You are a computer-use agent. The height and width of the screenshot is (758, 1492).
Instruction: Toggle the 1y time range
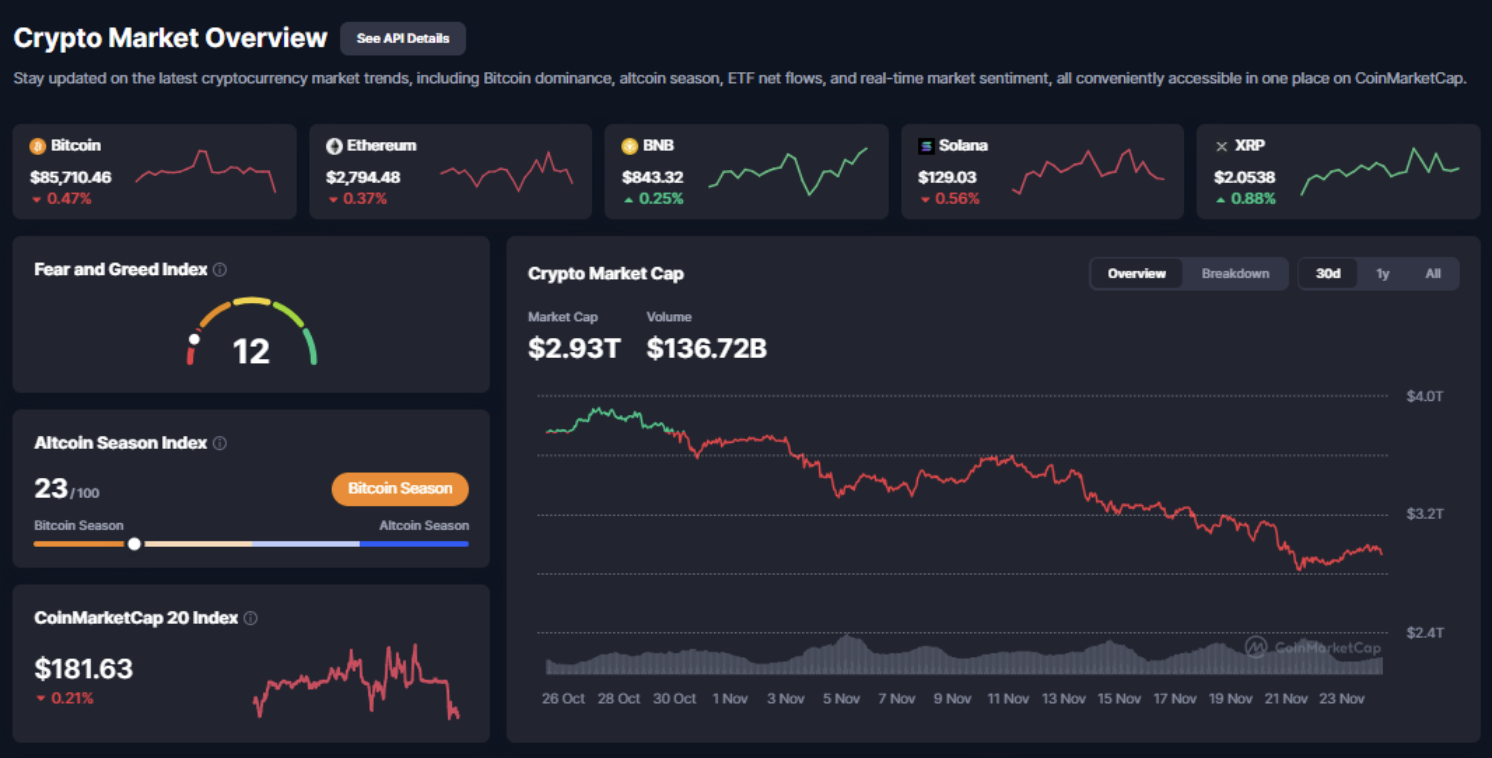click(1382, 273)
